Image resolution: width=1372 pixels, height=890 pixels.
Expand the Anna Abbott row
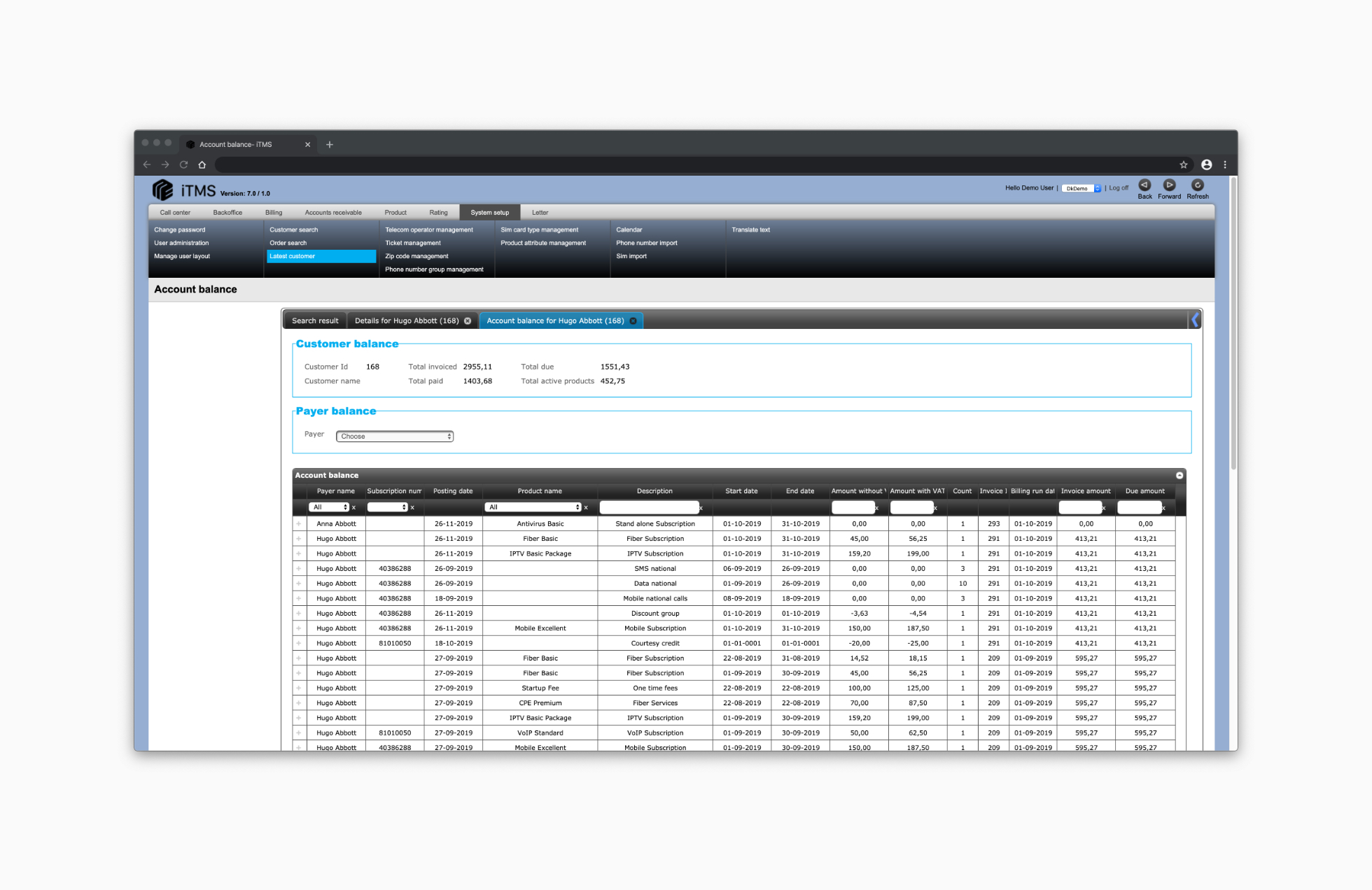click(299, 524)
